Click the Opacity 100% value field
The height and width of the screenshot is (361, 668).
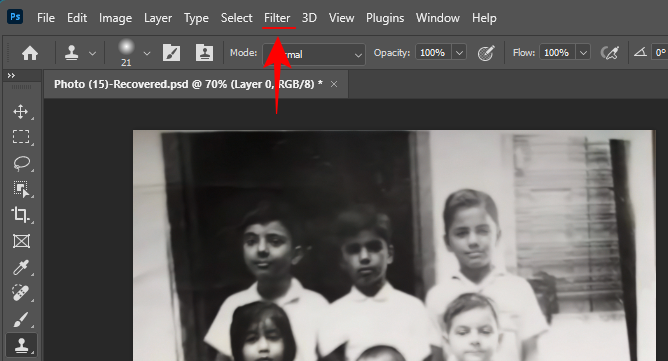pos(433,52)
